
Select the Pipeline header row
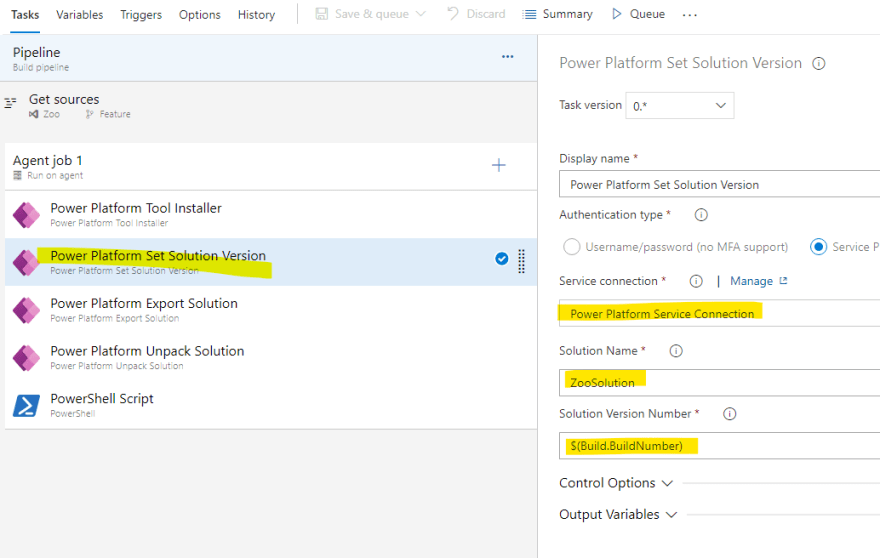tap(268, 58)
